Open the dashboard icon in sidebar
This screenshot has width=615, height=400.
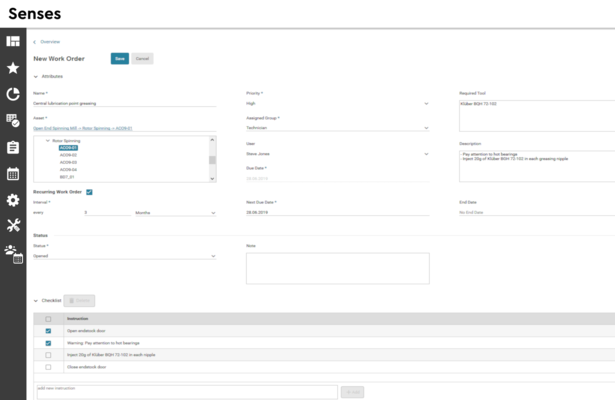point(13,41)
